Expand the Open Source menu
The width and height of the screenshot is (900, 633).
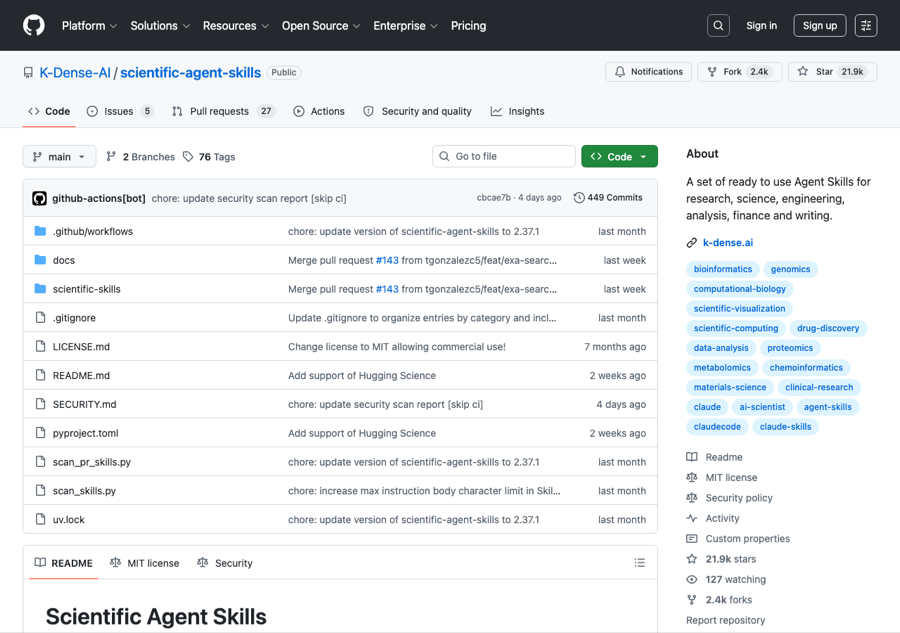coord(321,26)
